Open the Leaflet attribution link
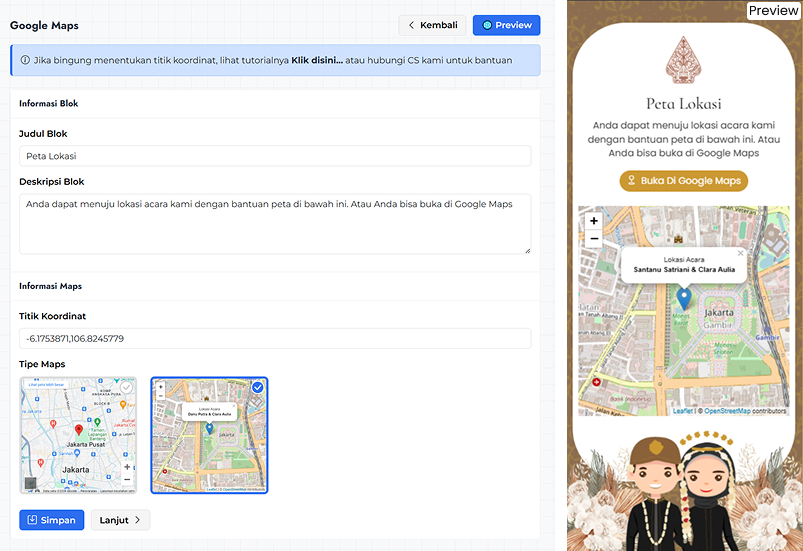 tap(682, 411)
